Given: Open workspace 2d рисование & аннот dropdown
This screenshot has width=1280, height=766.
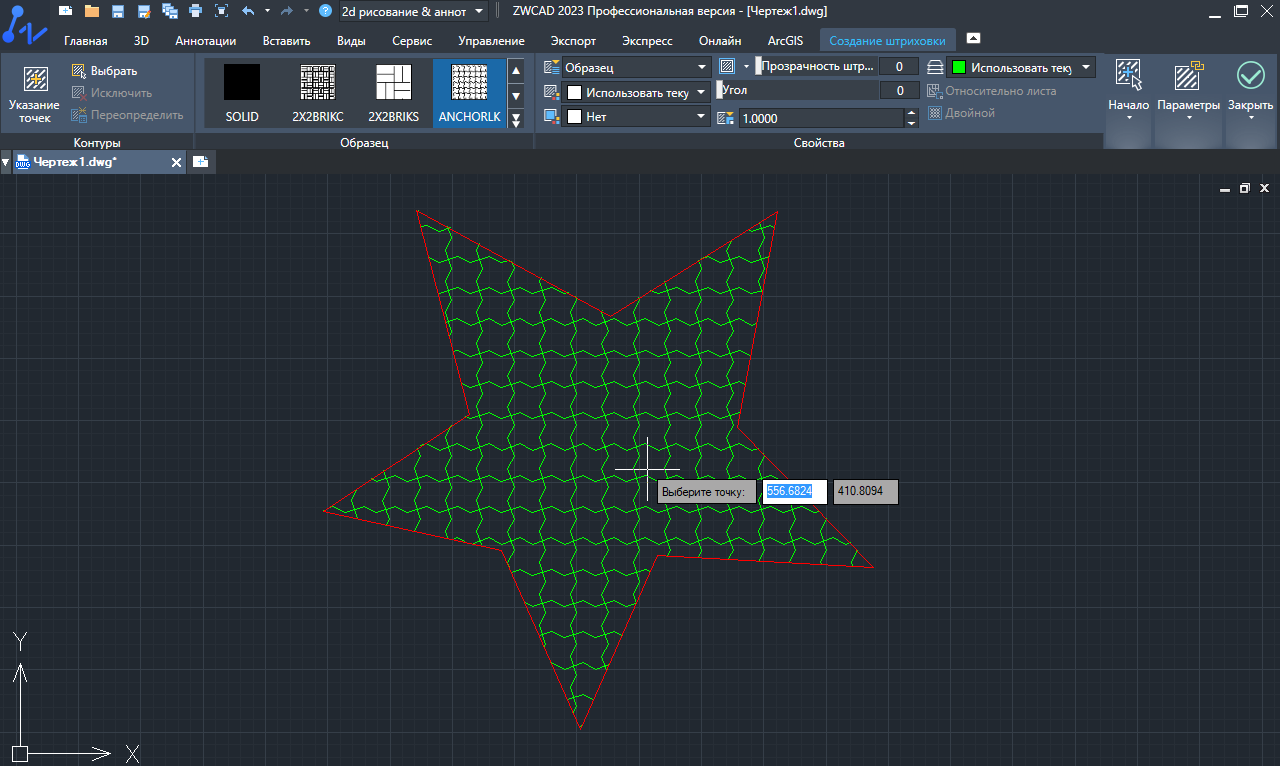Looking at the screenshot, I should (x=413, y=12).
